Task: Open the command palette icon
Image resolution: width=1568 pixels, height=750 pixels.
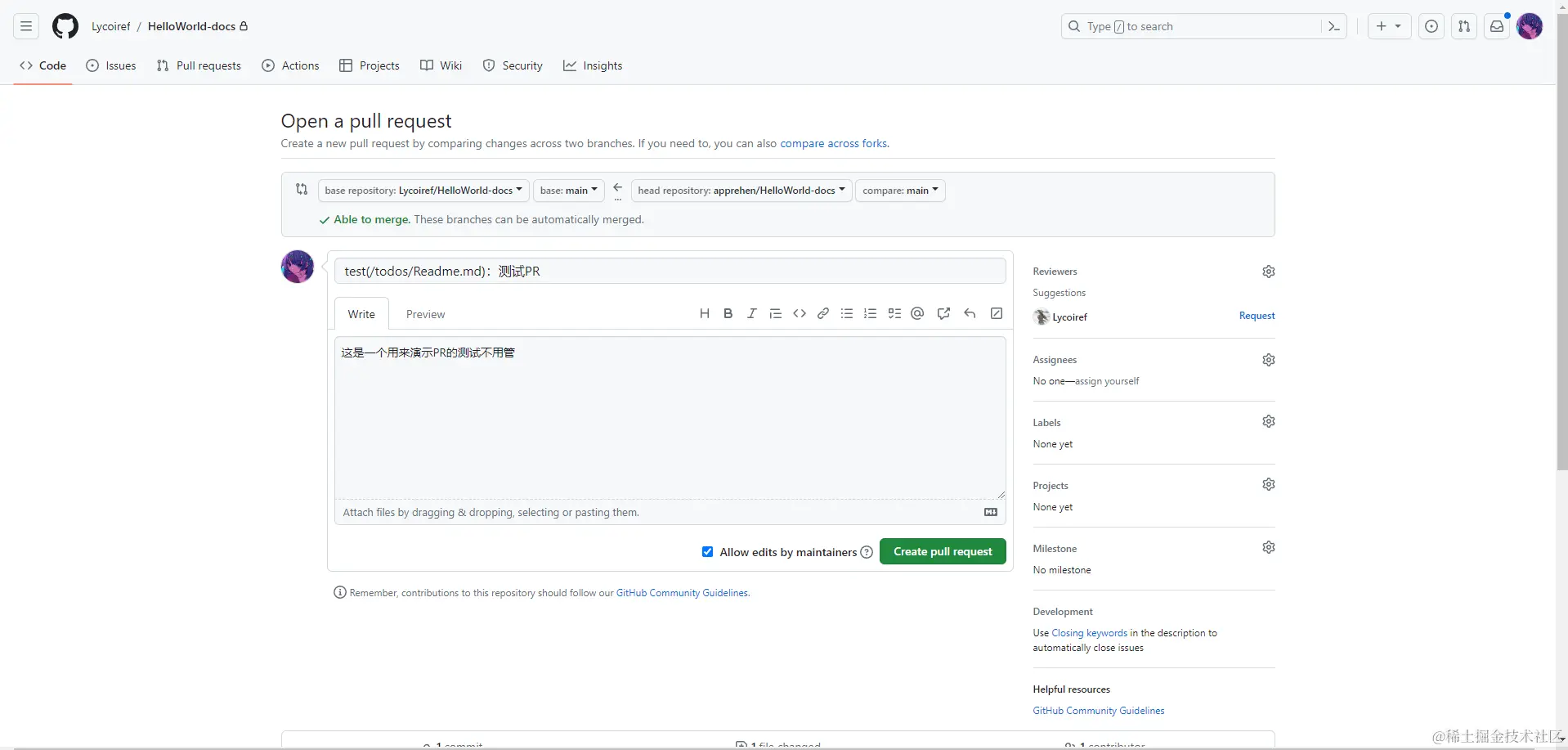Action: pos(1334,26)
